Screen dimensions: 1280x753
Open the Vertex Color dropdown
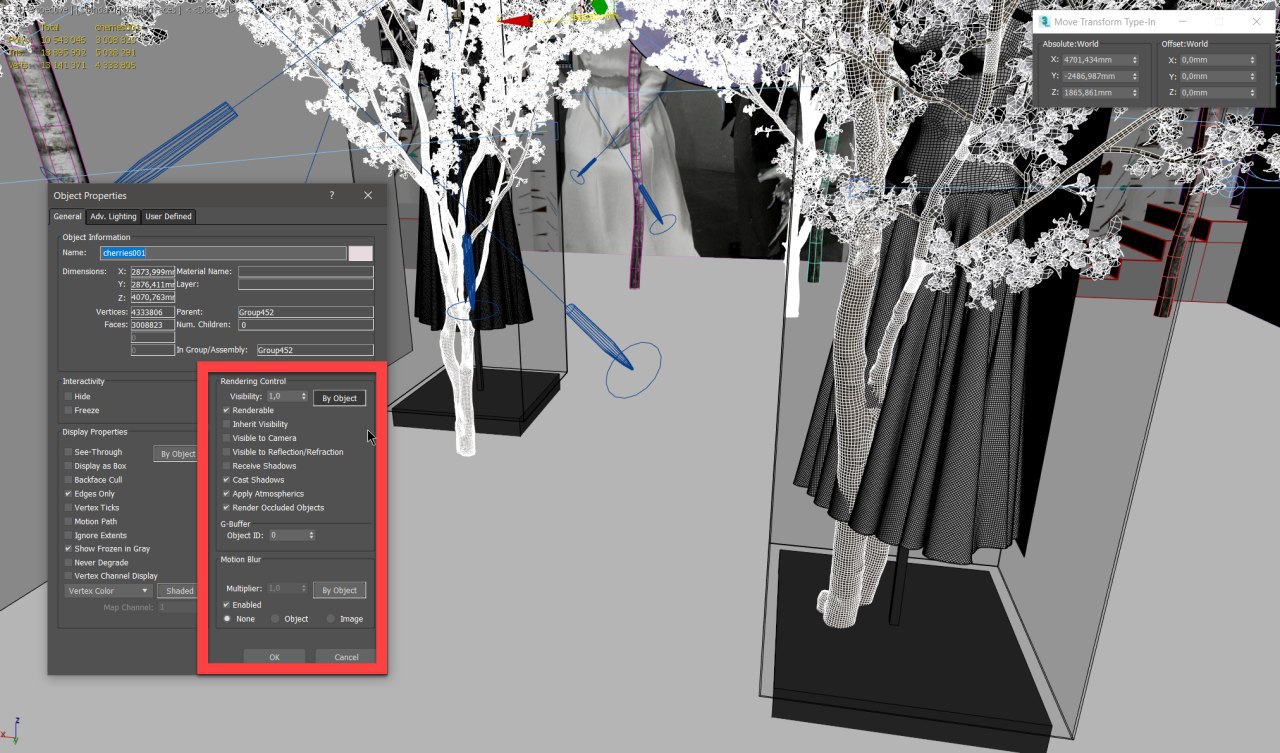click(109, 591)
